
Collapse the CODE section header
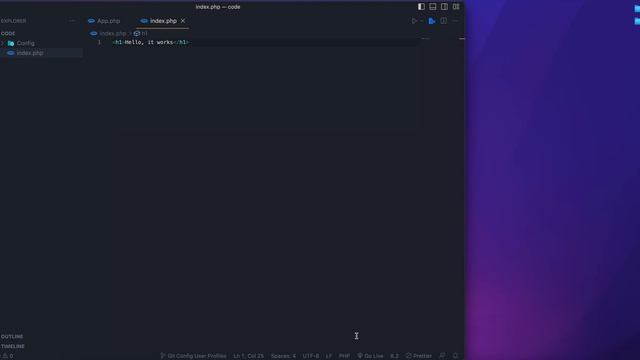tap(8, 33)
